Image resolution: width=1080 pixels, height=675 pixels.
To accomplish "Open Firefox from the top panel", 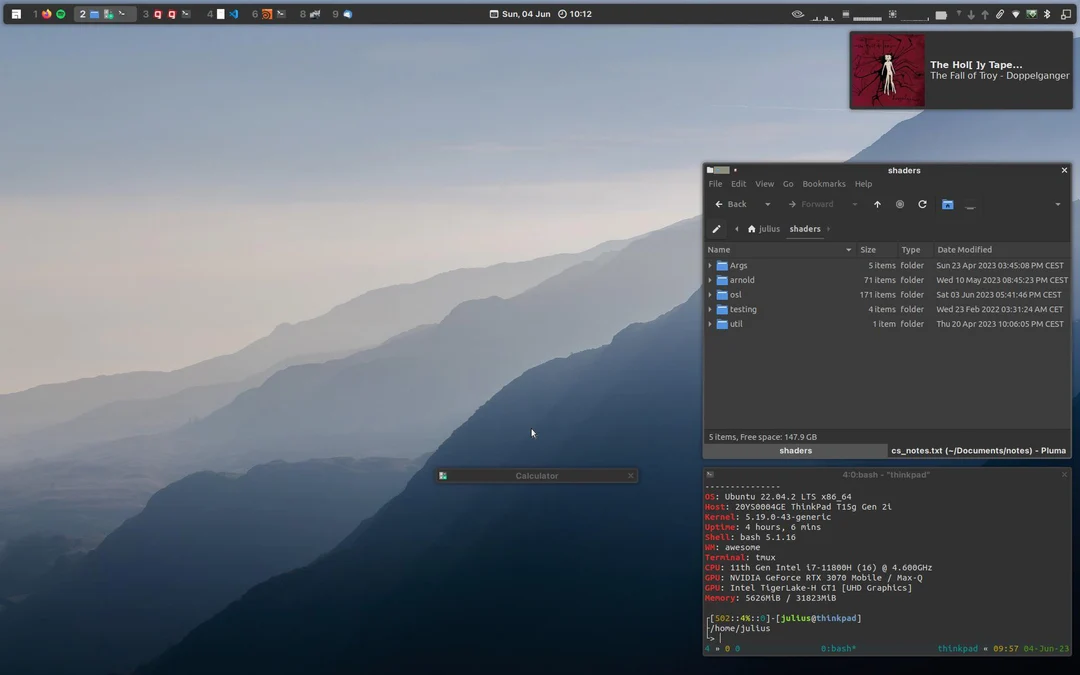I will tap(47, 14).
